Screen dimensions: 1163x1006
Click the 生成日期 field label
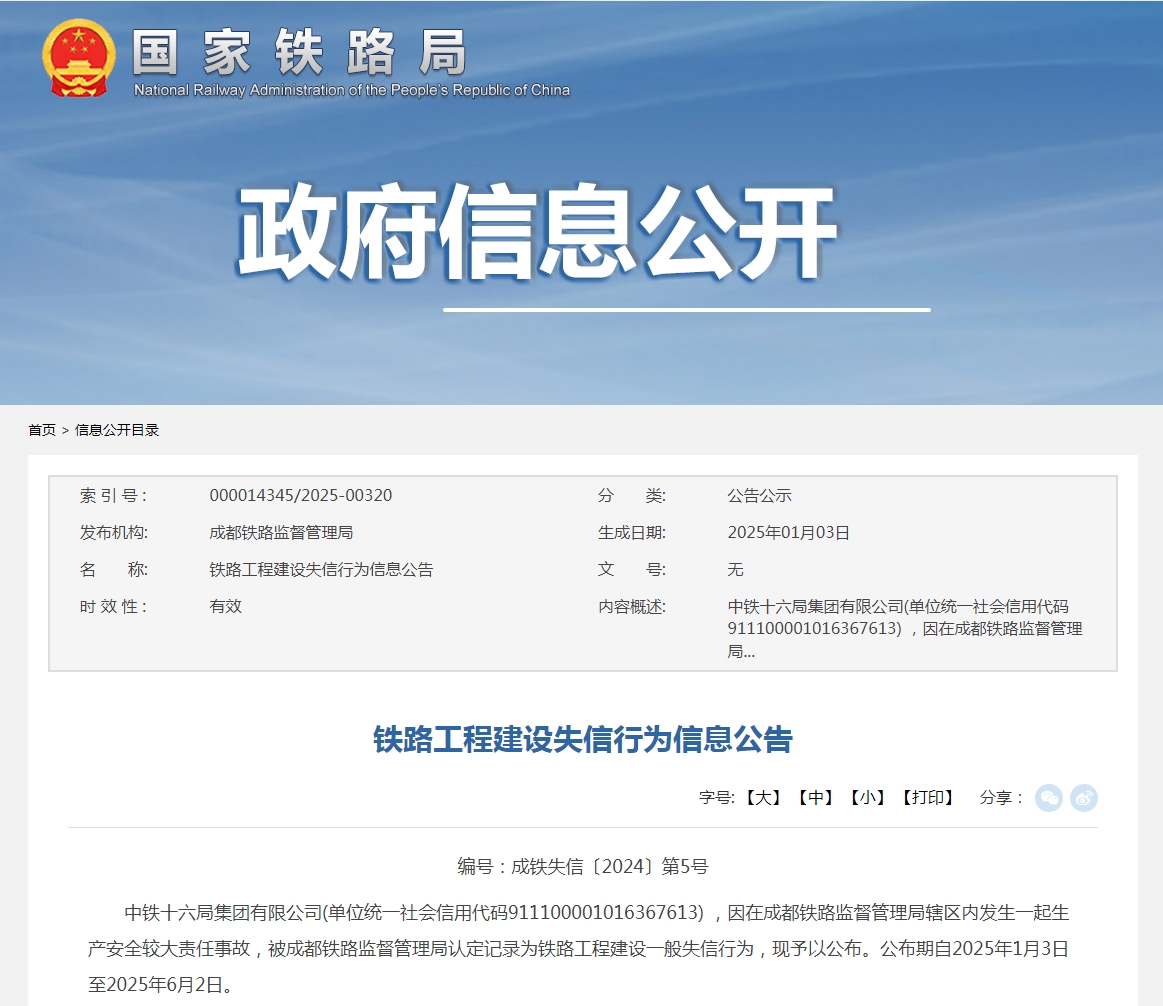point(632,533)
